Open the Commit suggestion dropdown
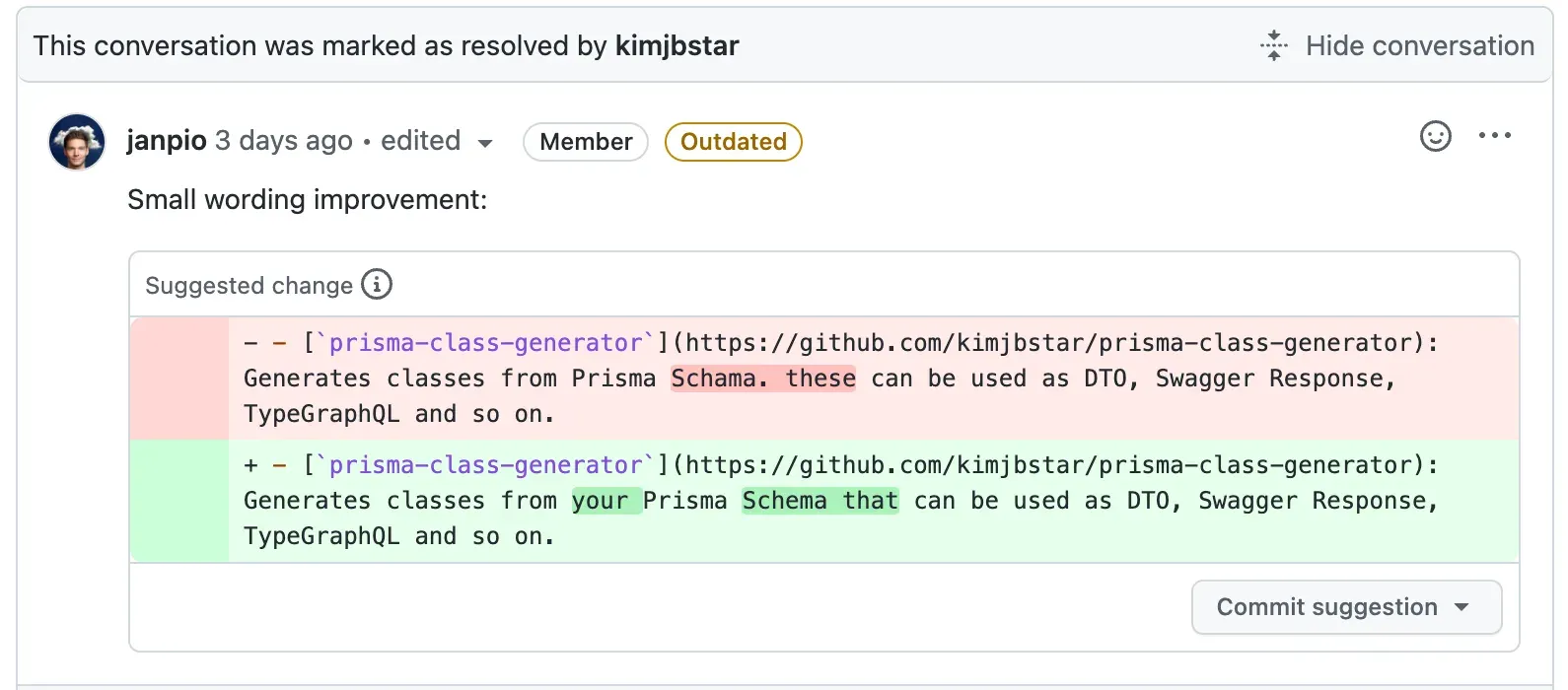 (1346, 607)
